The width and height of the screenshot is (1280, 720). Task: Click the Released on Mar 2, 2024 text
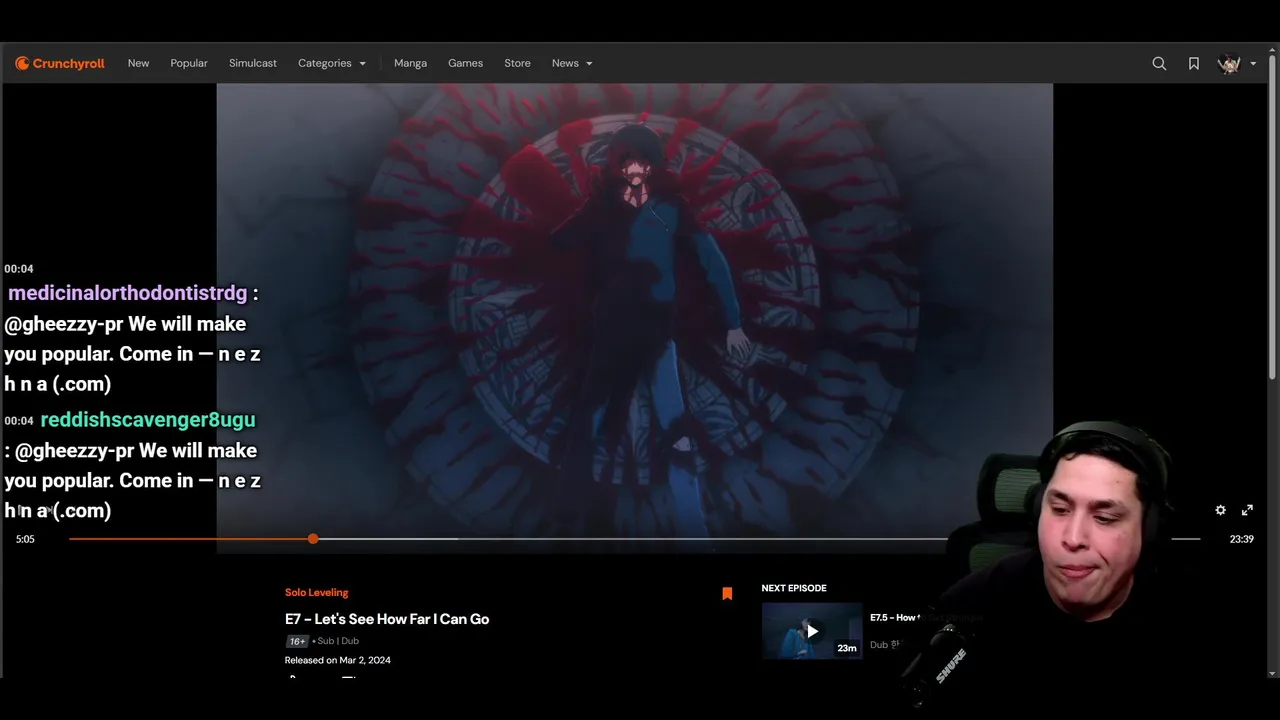(337, 660)
